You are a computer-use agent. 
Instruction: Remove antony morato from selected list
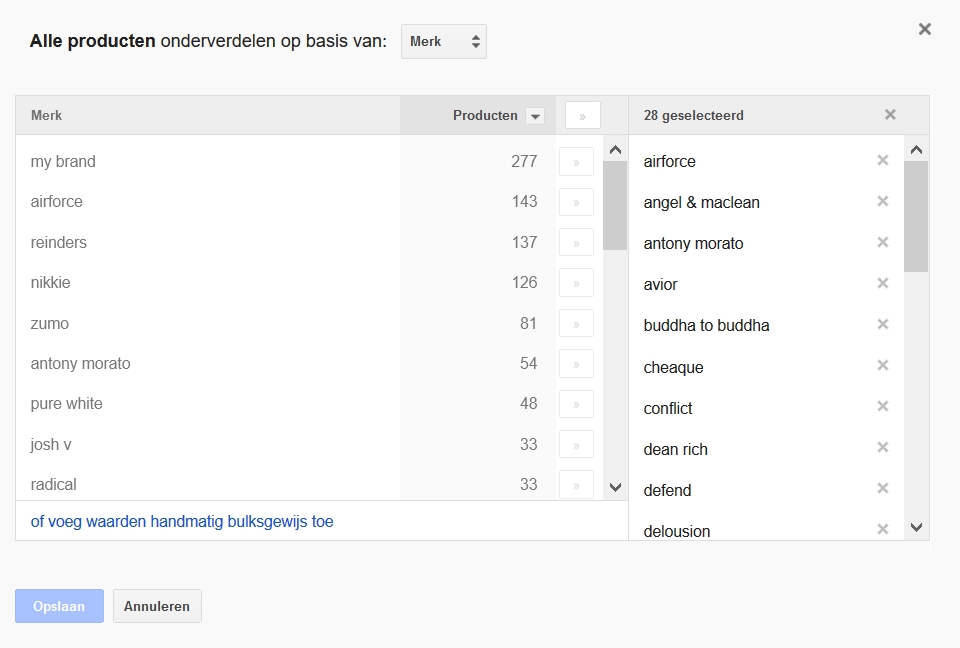882,243
